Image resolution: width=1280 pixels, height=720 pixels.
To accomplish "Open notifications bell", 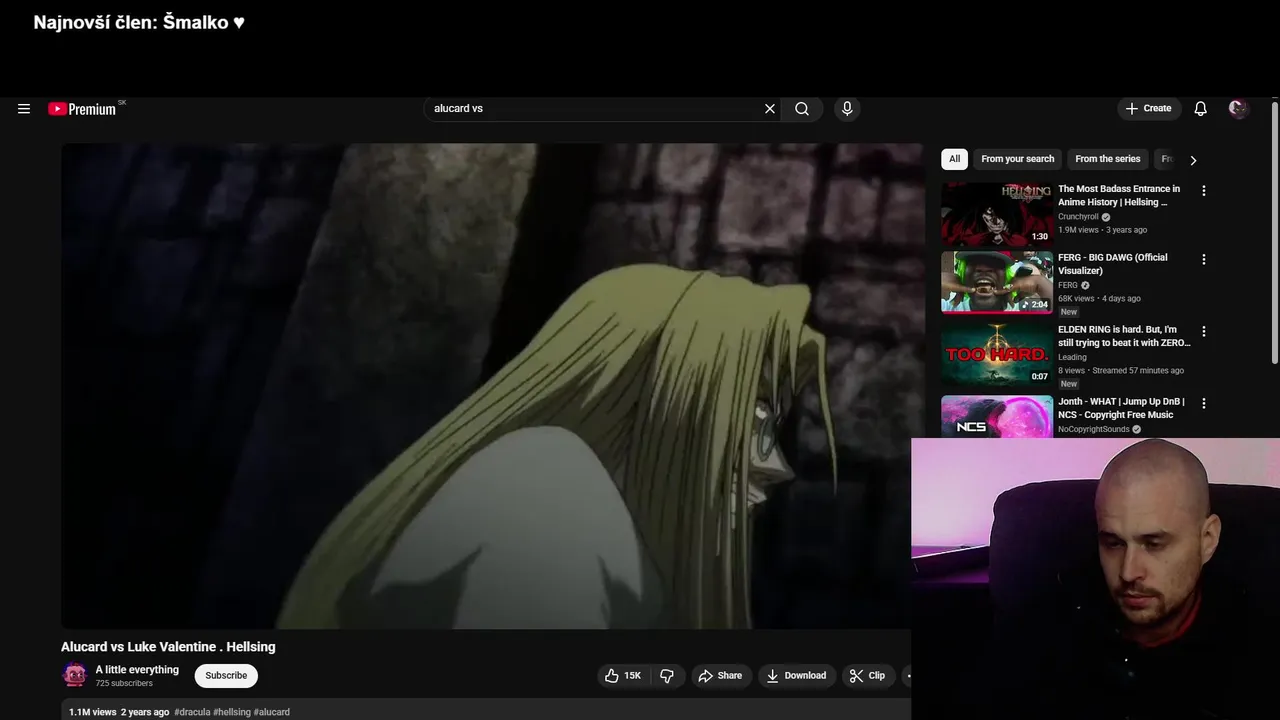I will (1200, 109).
